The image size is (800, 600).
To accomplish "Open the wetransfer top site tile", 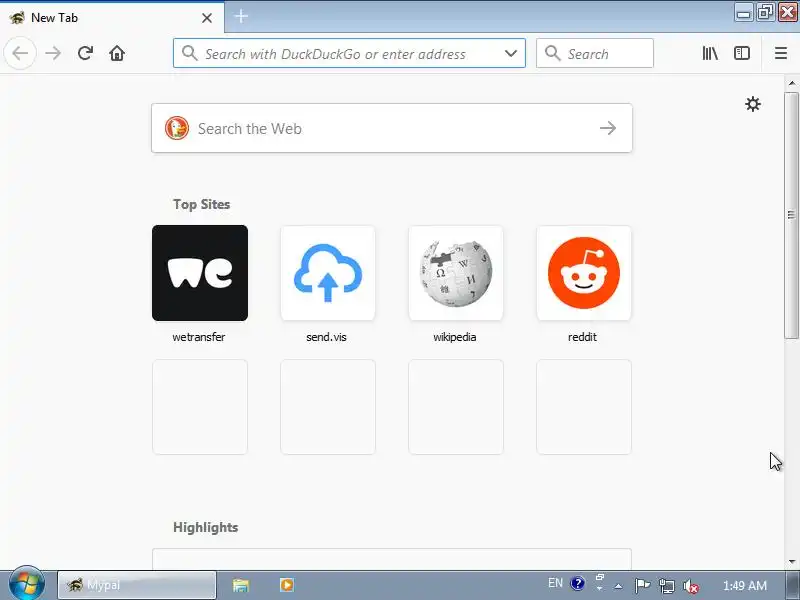I will [200, 273].
